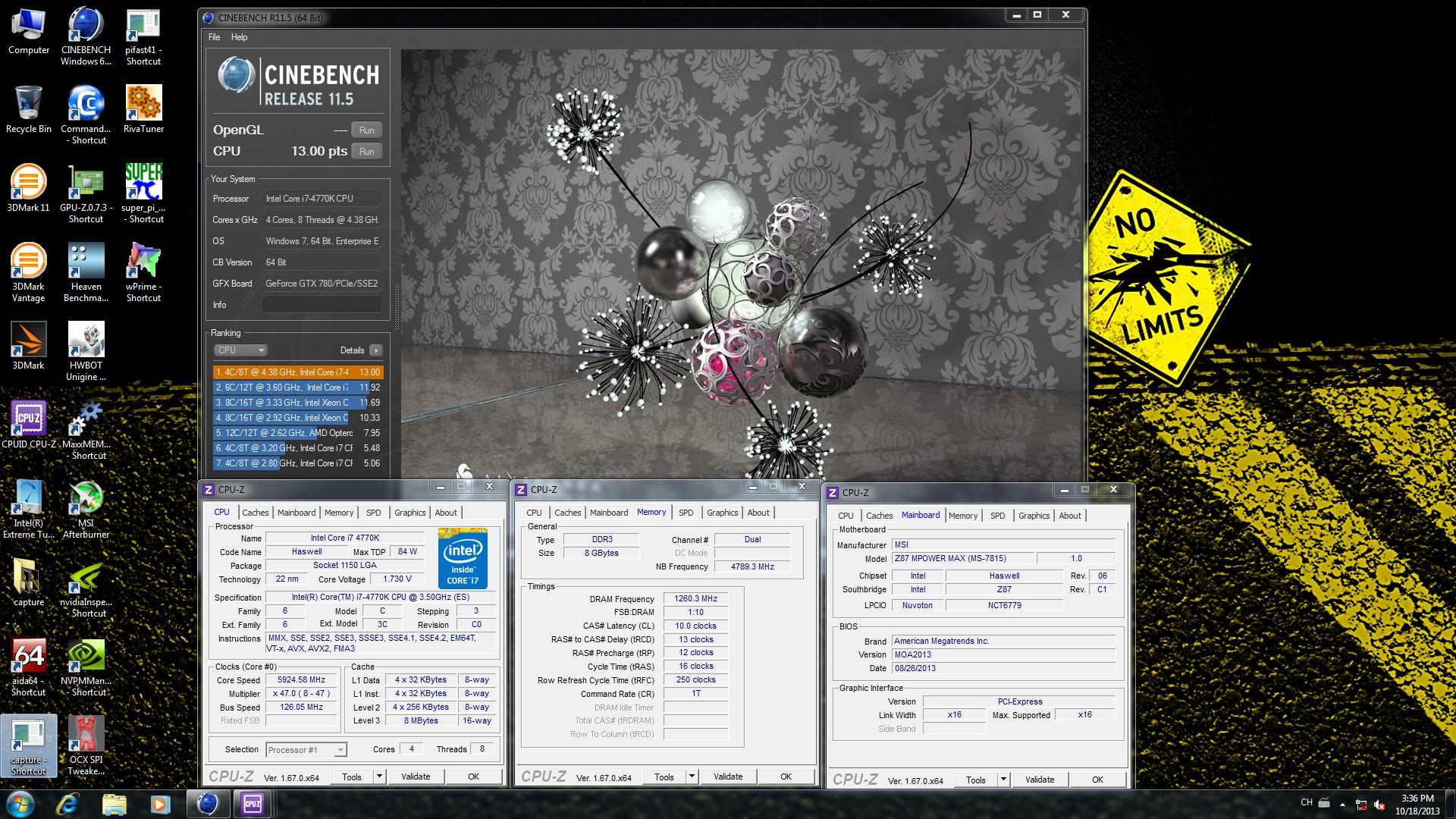Select the wPrime shortcut icon
The height and width of the screenshot is (819, 1456).
coord(143,273)
